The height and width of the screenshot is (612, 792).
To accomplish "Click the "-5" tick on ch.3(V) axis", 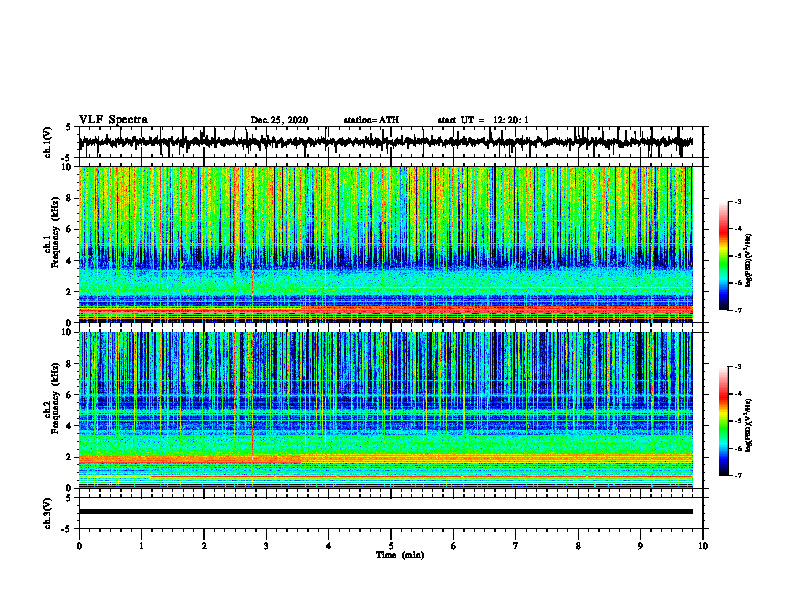I will pyautogui.click(x=67, y=529).
